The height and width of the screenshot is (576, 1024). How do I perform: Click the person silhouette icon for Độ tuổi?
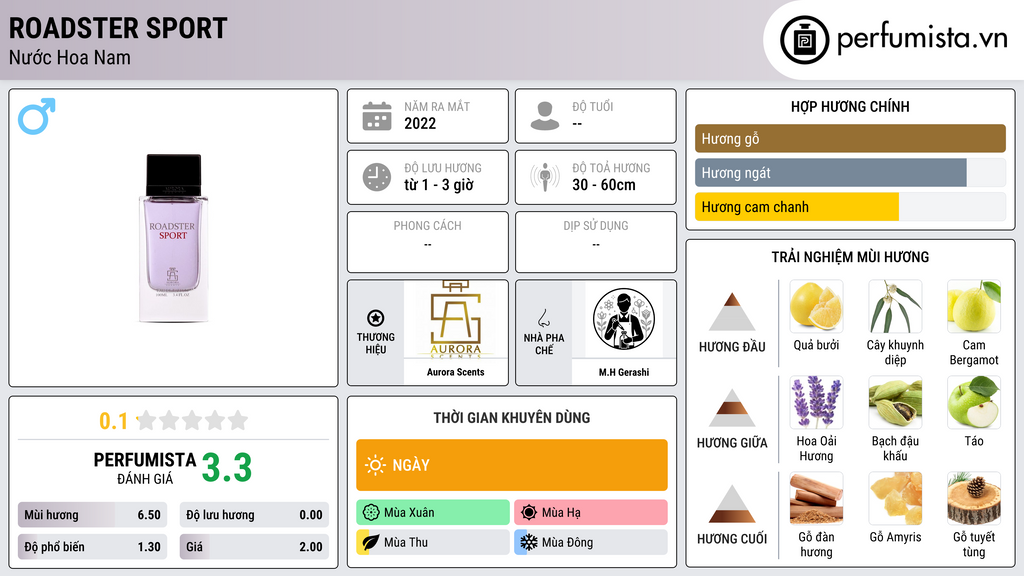(x=545, y=116)
